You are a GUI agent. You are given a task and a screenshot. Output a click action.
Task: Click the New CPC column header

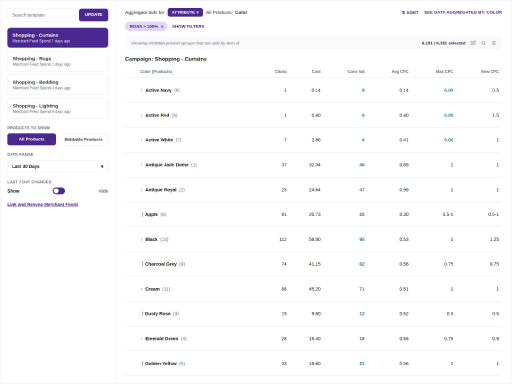tap(490, 72)
